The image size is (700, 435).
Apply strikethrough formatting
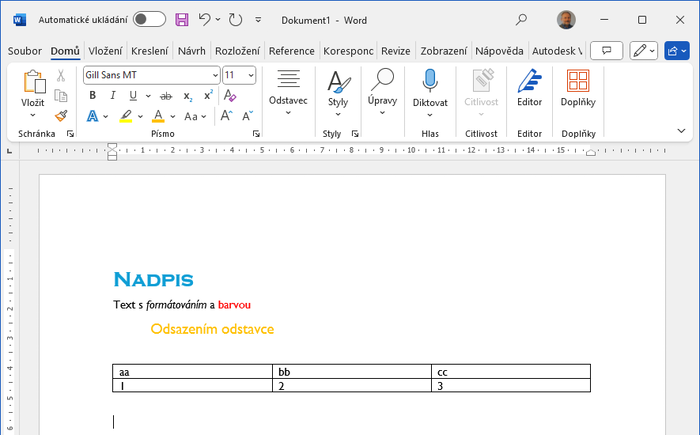tap(165, 96)
